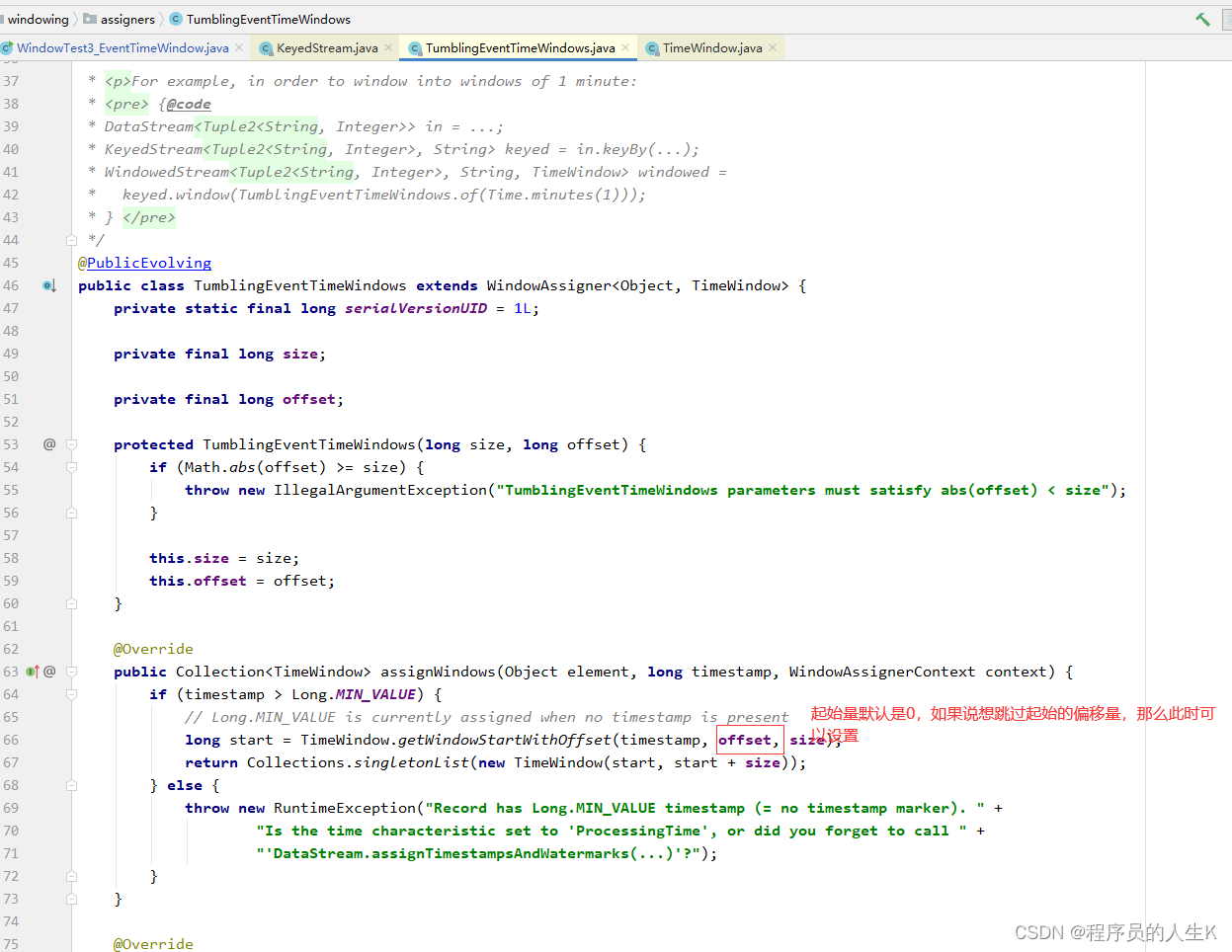
Task: Collapse the assignWindows method fold on line 63
Action: (71, 672)
